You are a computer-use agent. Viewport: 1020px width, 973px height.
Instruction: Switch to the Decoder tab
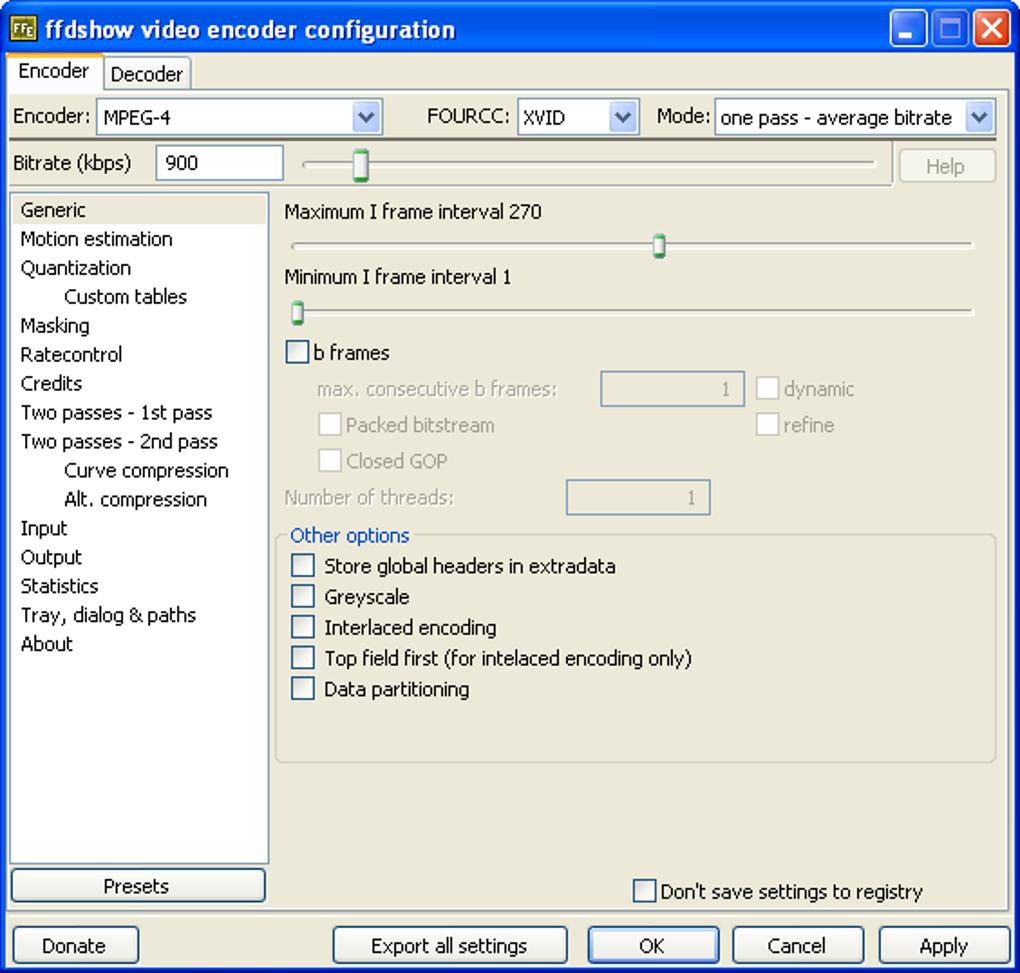click(147, 73)
